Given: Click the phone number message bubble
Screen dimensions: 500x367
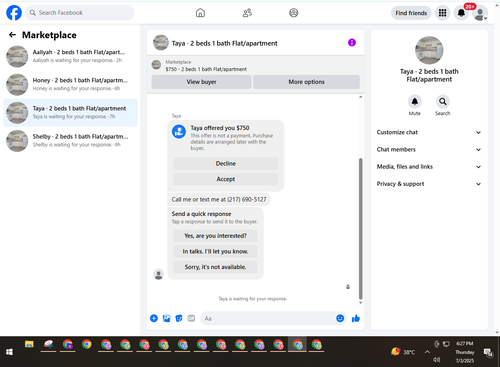Looking at the screenshot, I should 219,200.
